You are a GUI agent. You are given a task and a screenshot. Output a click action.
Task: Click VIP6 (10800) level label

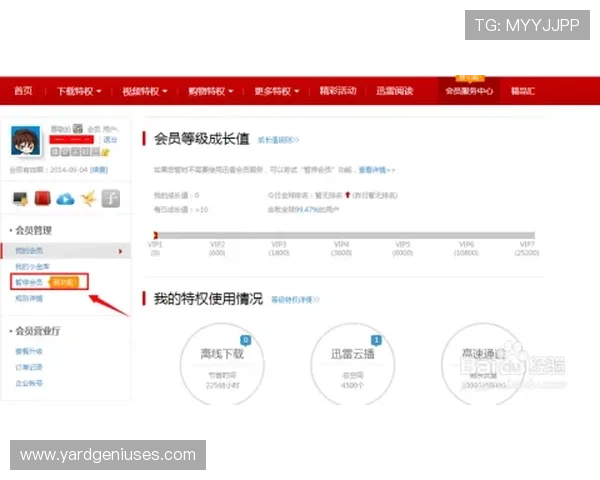tap(466, 248)
